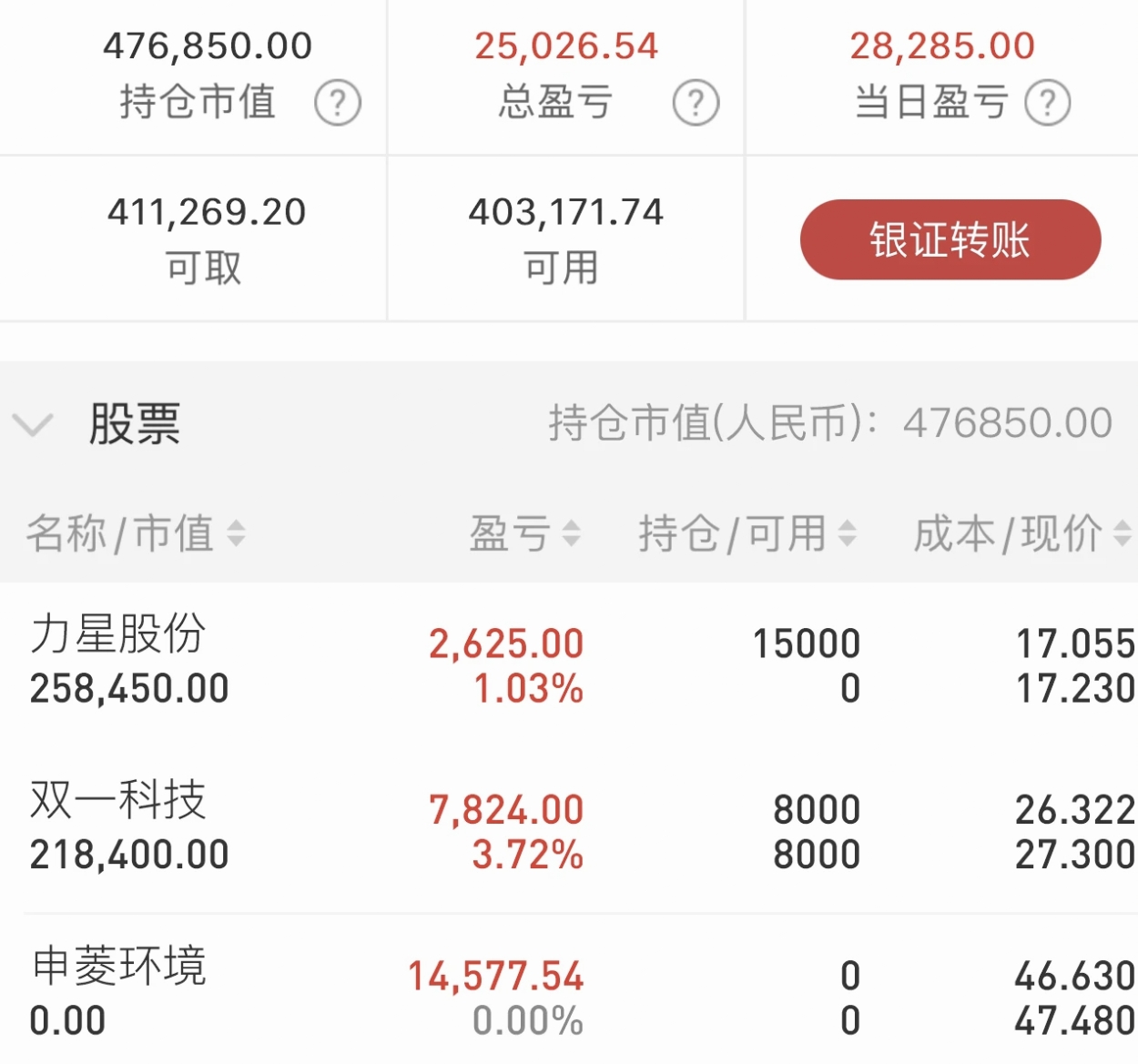Sort by 成本/现价 column arrows
Viewport: 1138px width, 1064px height.
point(1123,533)
